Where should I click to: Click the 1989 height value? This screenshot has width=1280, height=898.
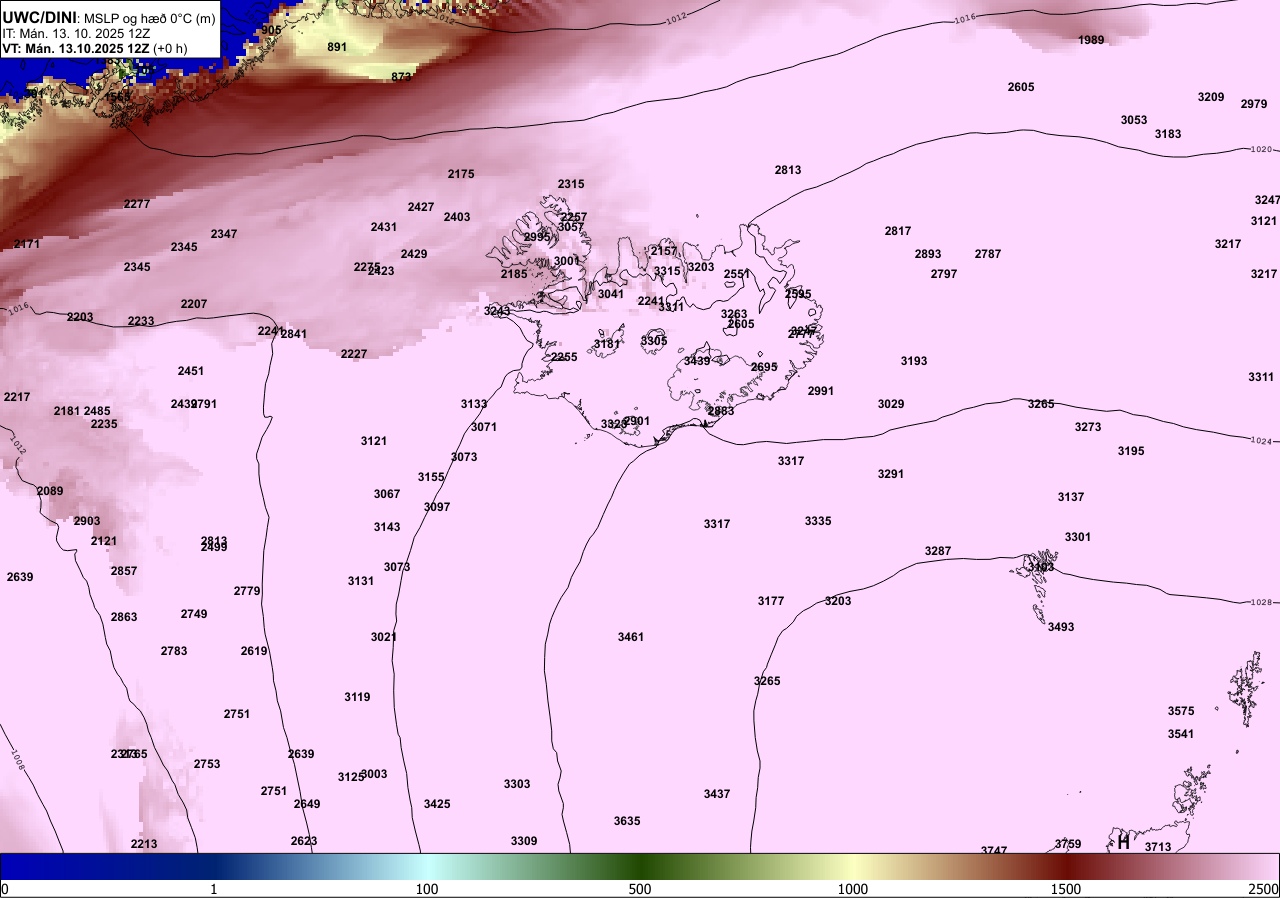1092,40
